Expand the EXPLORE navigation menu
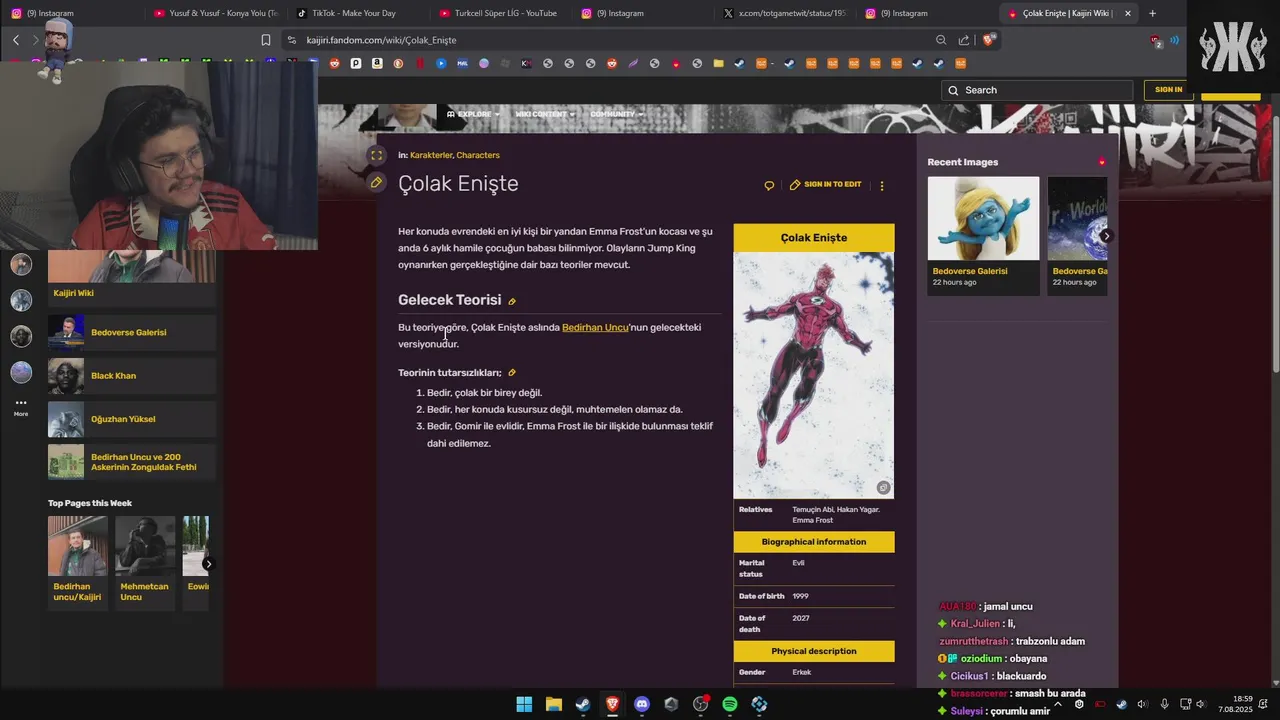Image resolution: width=1280 pixels, height=720 pixels. (x=474, y=114)
